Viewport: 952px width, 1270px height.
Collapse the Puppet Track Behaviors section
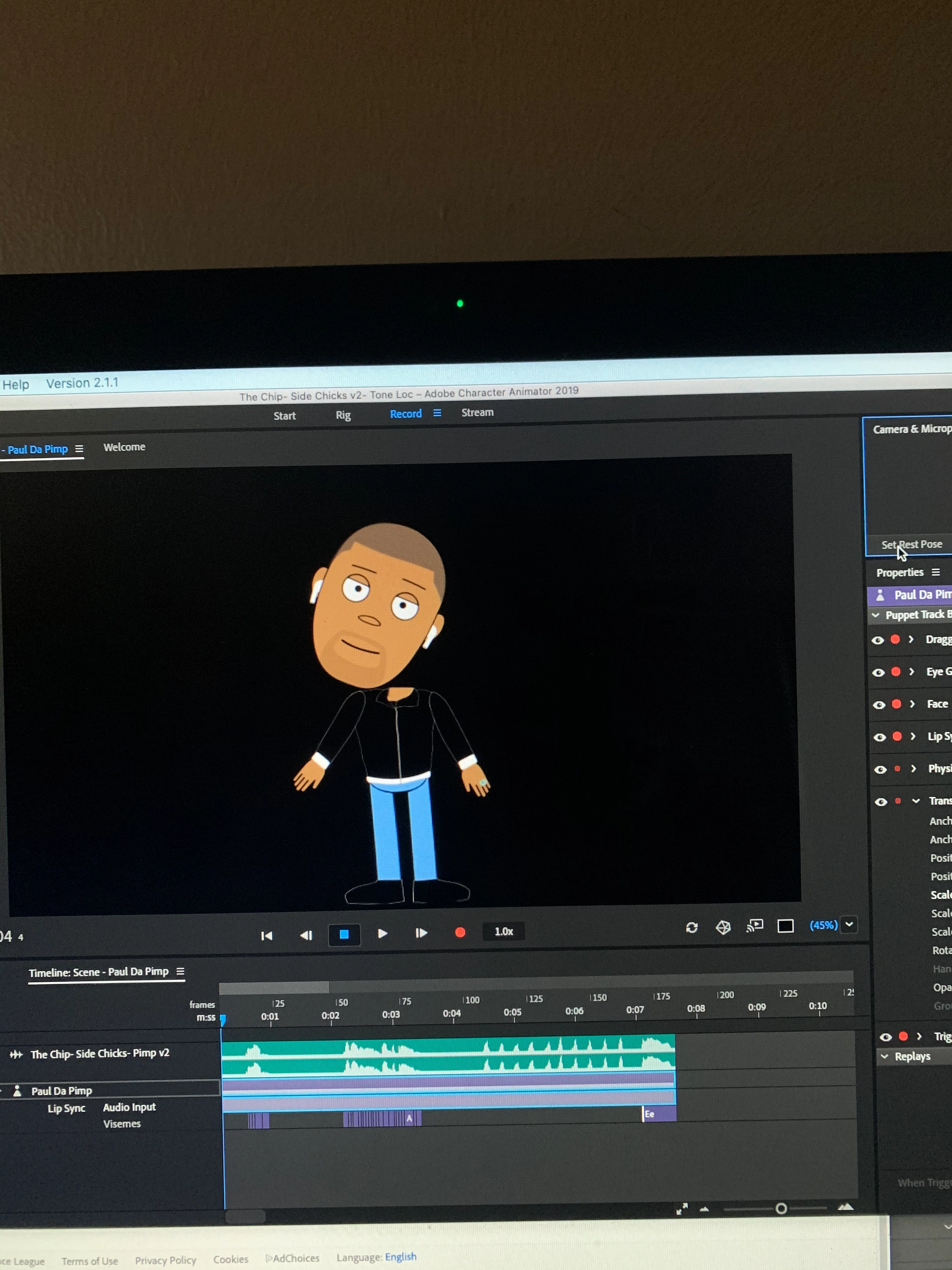coord(876,615)
